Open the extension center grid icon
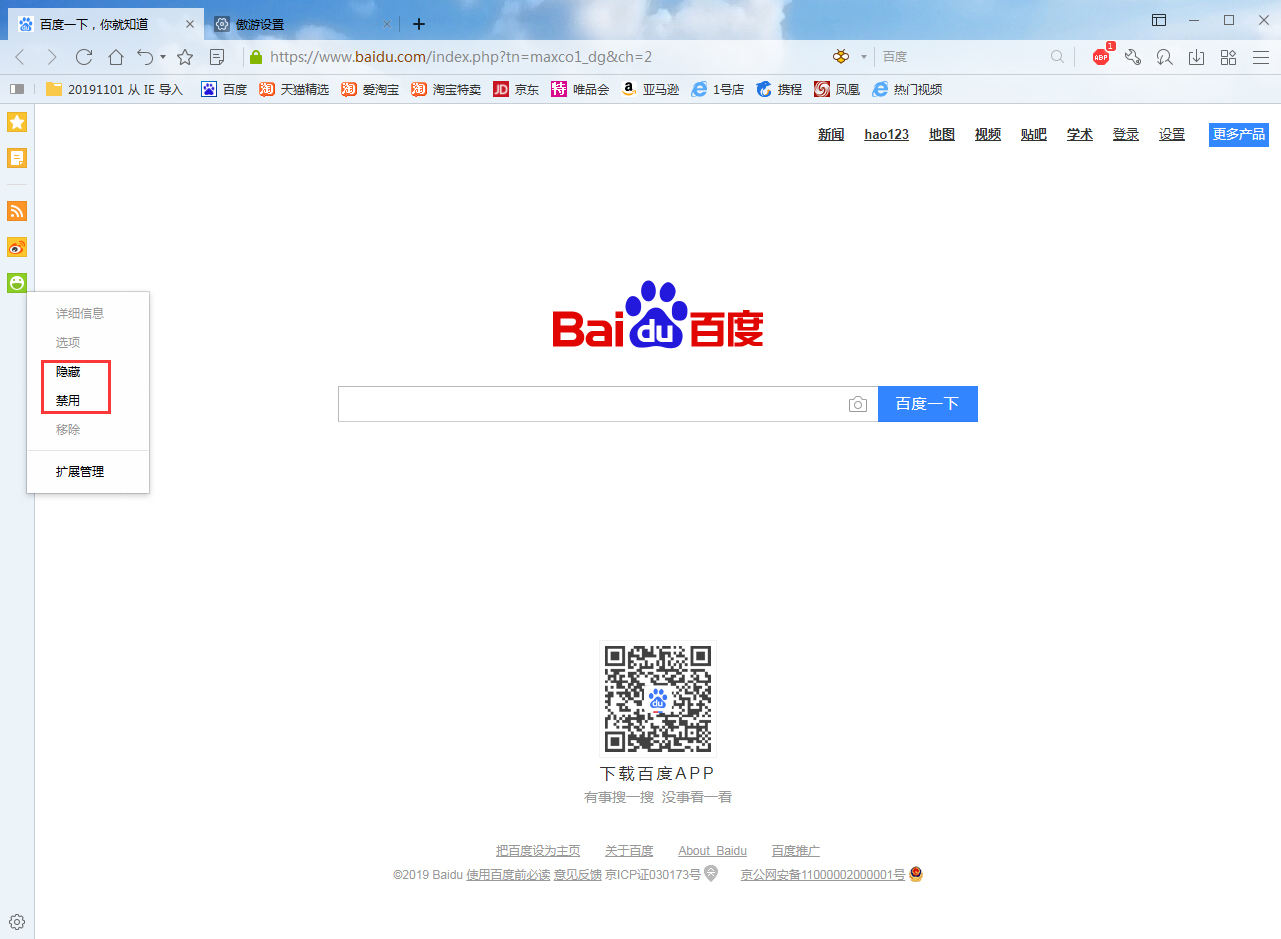1281x939 pixels. [x=1228, y=57]
